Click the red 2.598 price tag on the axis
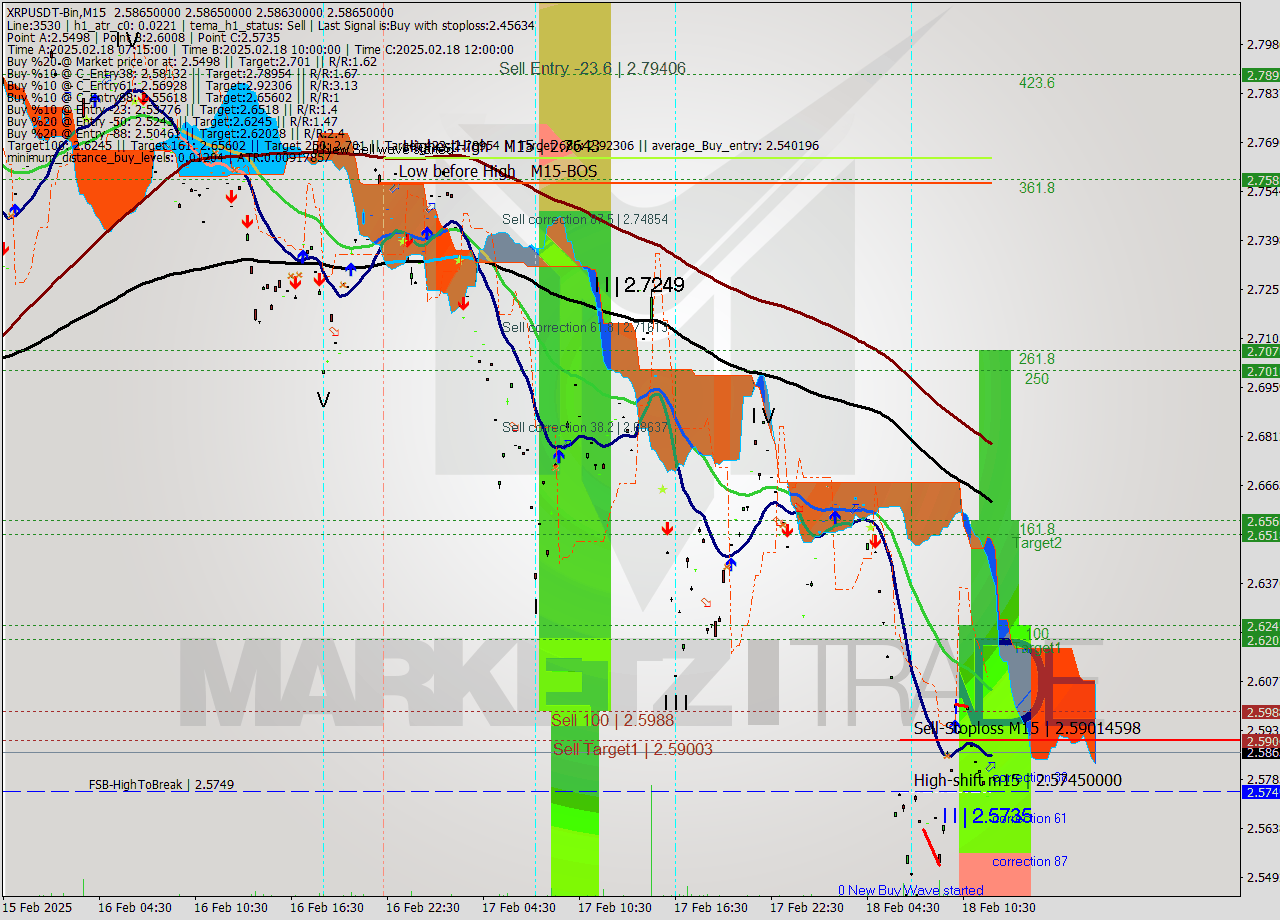 (1260, 712)
